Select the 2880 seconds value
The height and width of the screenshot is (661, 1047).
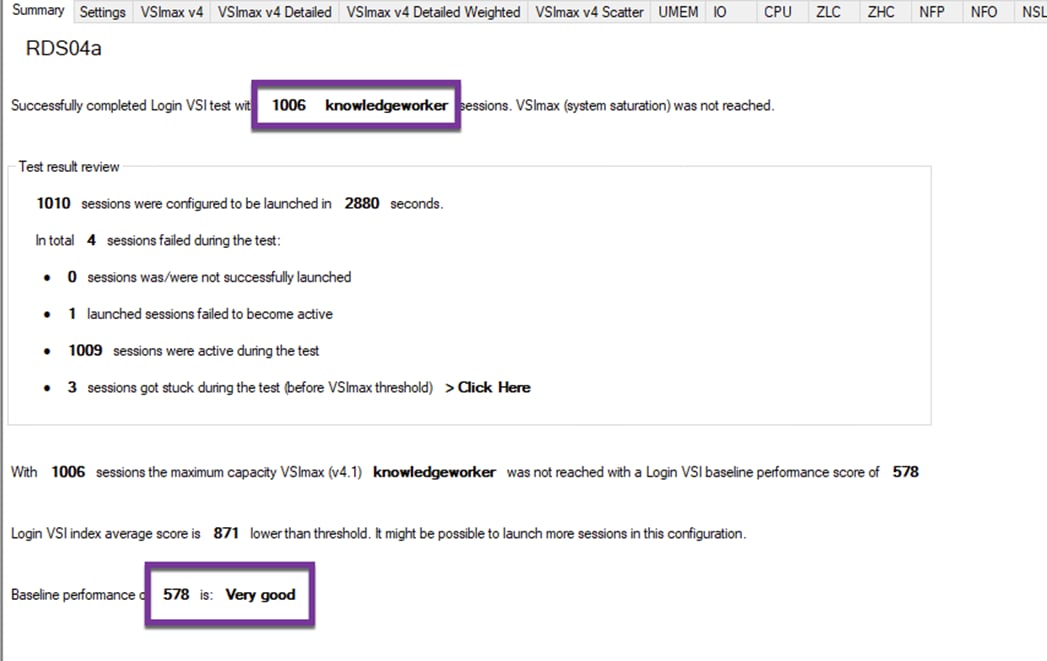click(362, 203)
